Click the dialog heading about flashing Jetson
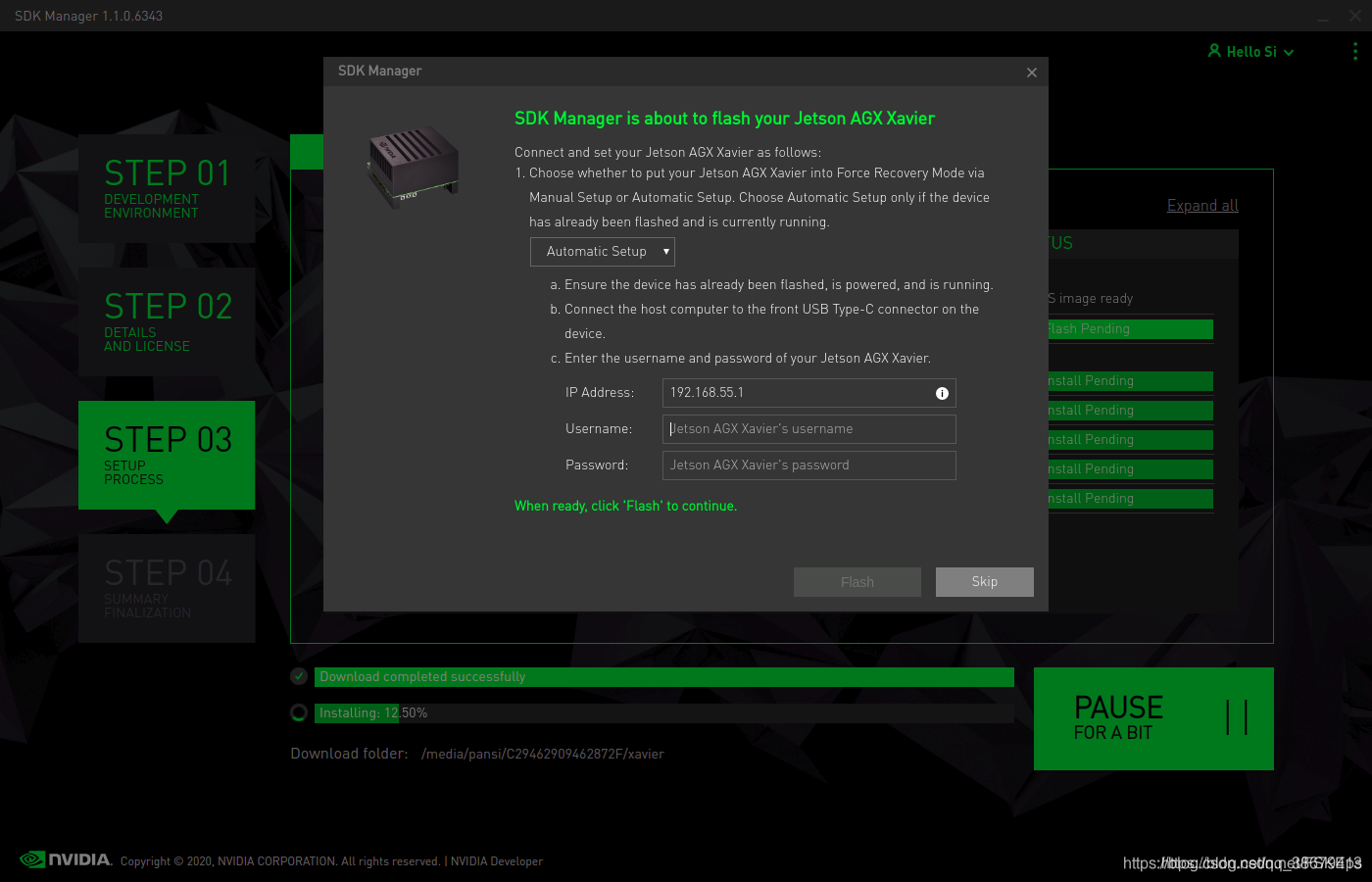The image size is (1372, 882). [724, 119]
